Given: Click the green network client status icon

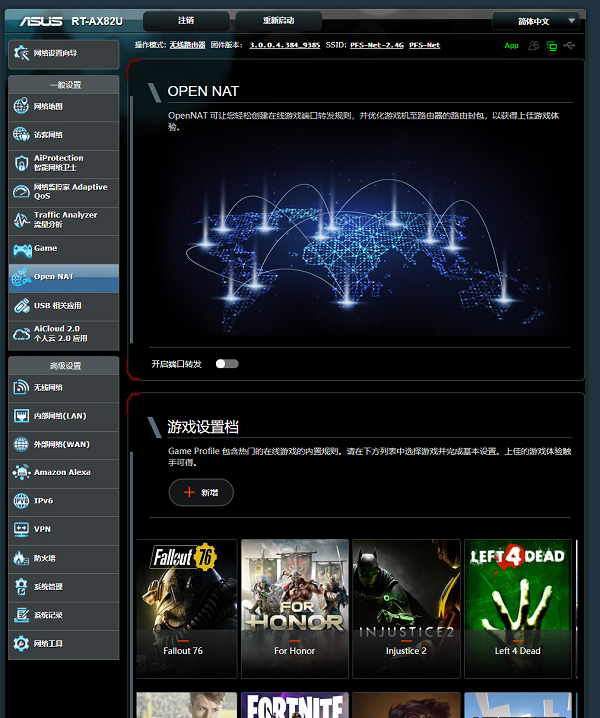Looking at the screenshot, I should pos(552,46).
